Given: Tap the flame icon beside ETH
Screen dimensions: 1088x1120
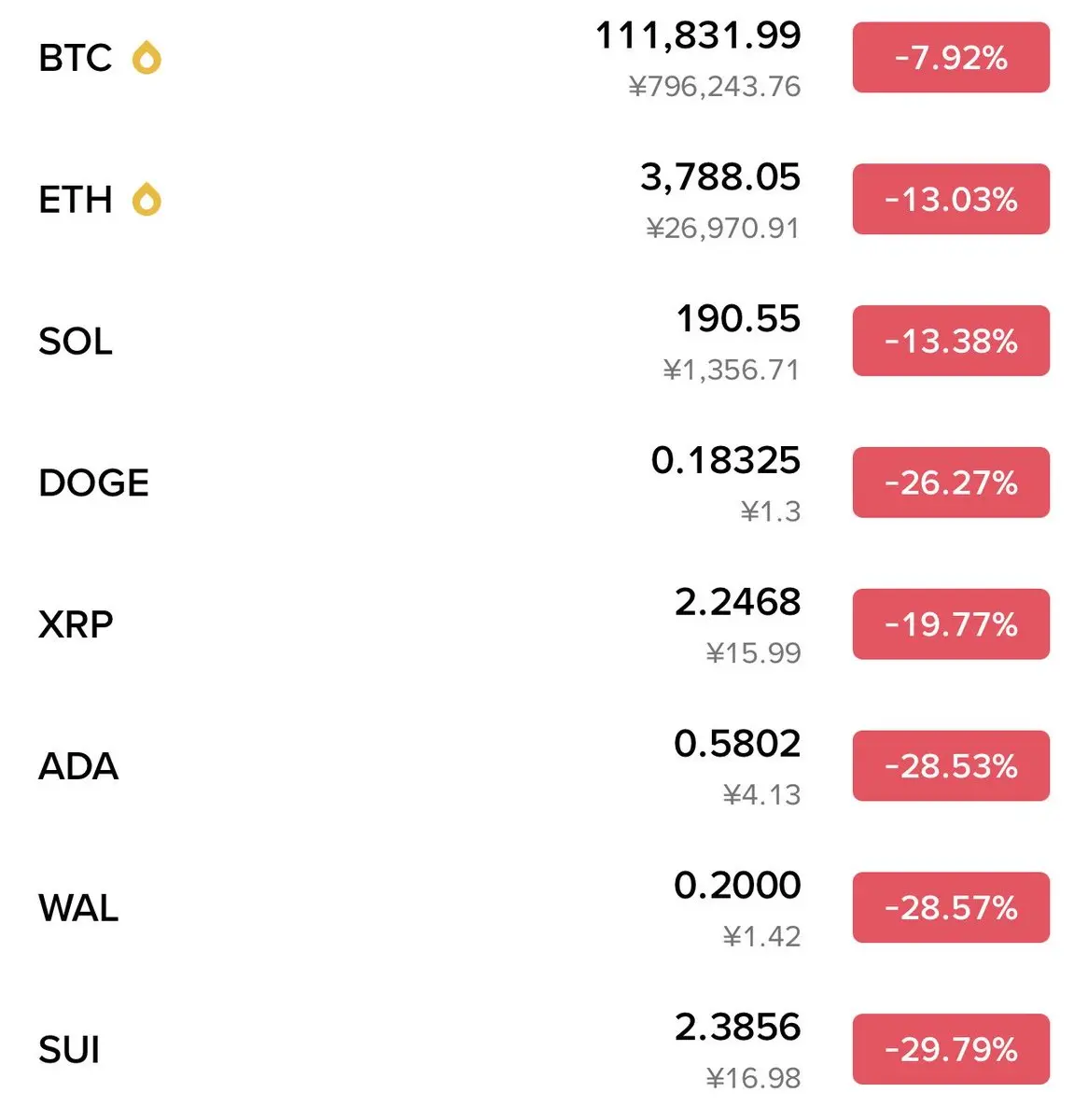Looking at the screenshot, I should point(146,200).
